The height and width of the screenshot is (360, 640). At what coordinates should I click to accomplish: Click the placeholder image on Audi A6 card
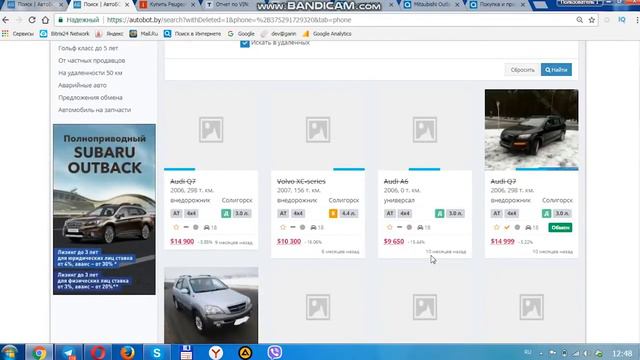424,130
